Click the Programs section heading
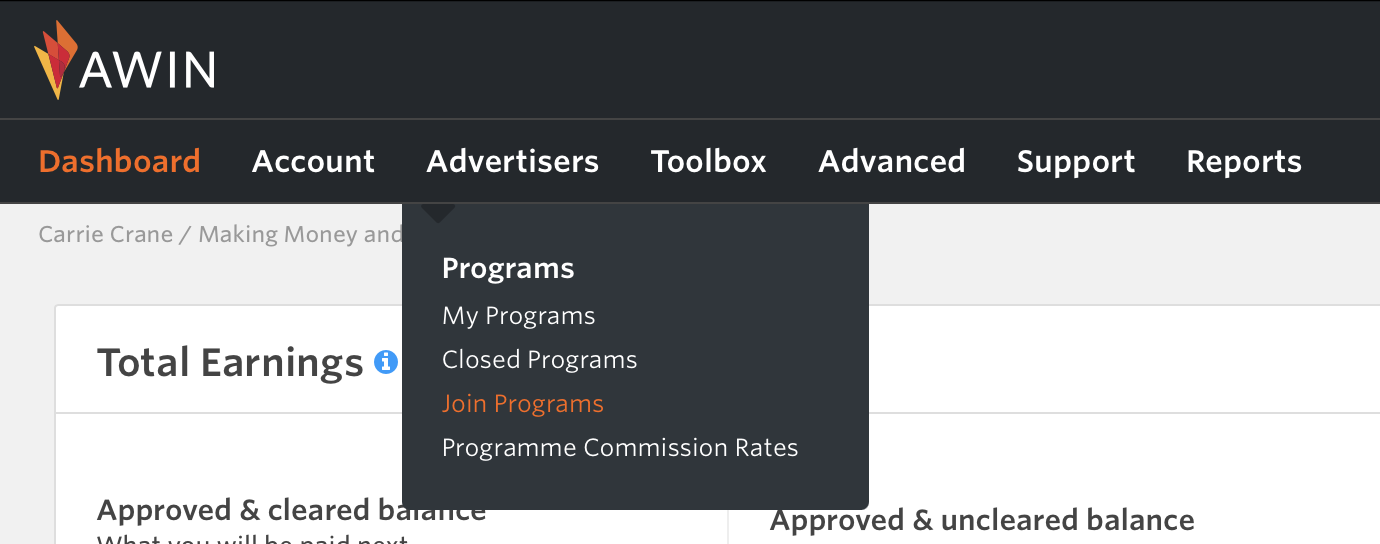The height and width of the screenshot is (544, 1380). pyautogui.click(x=508, y=269)
